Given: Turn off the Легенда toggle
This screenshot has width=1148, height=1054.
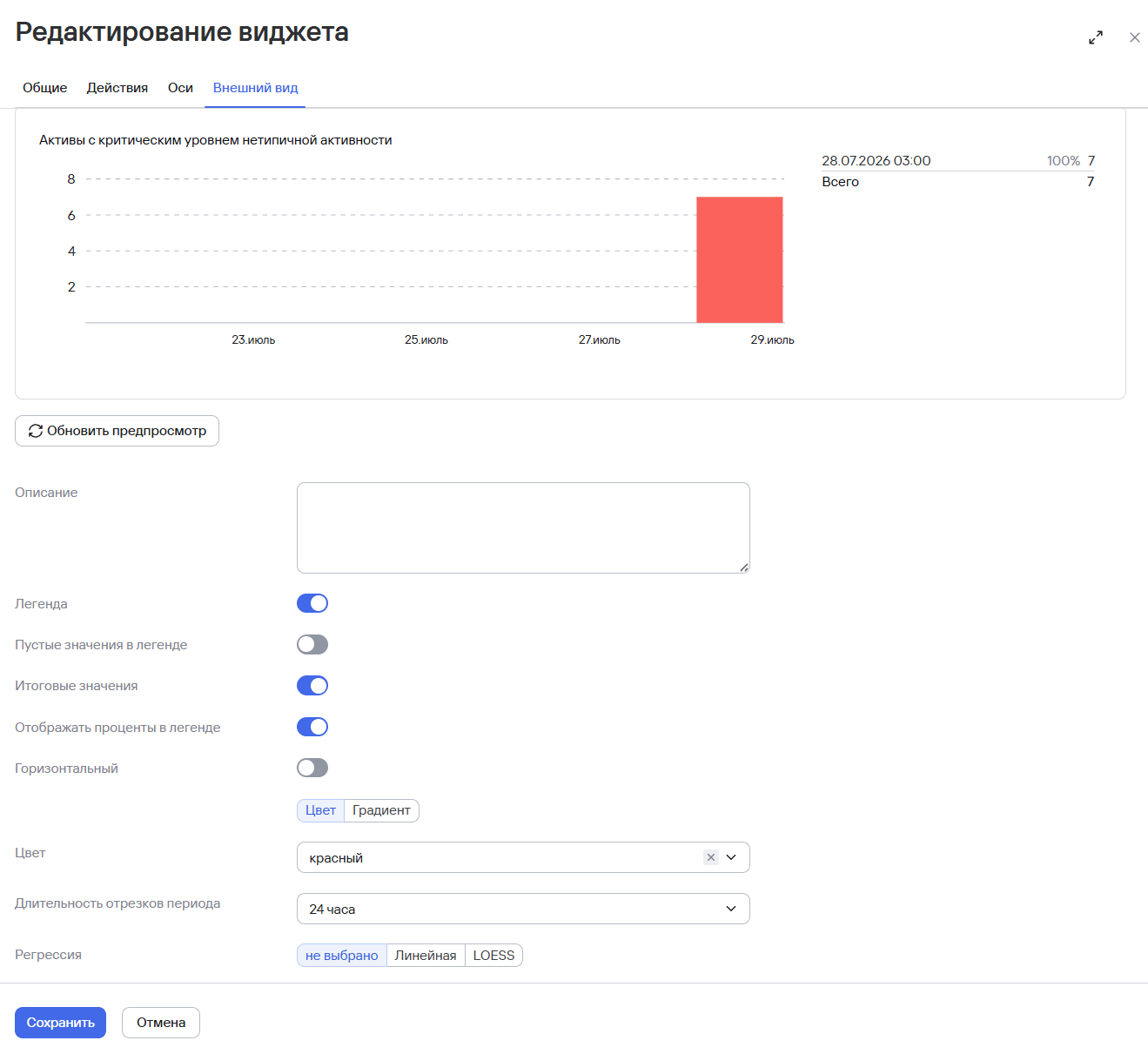Looking at the screenshot, I should tap(312, 603).
